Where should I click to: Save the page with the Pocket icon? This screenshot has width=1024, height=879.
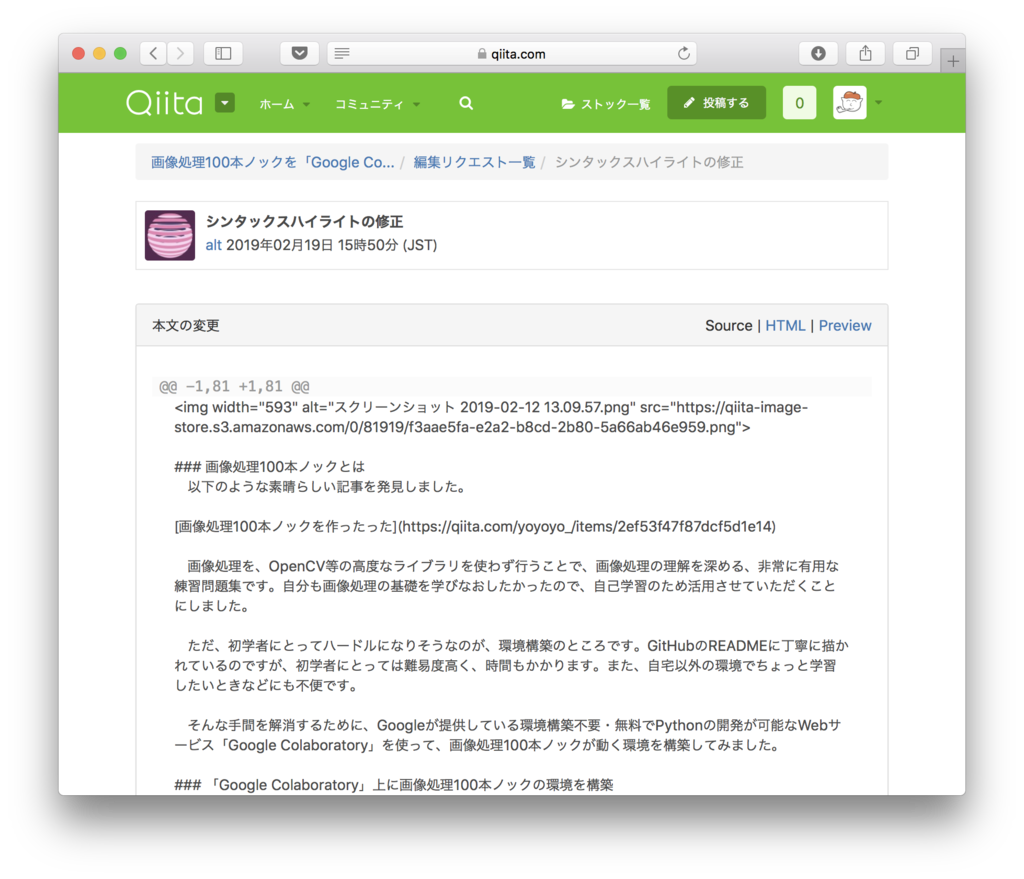pyautogui.click(x=300, y=53)
